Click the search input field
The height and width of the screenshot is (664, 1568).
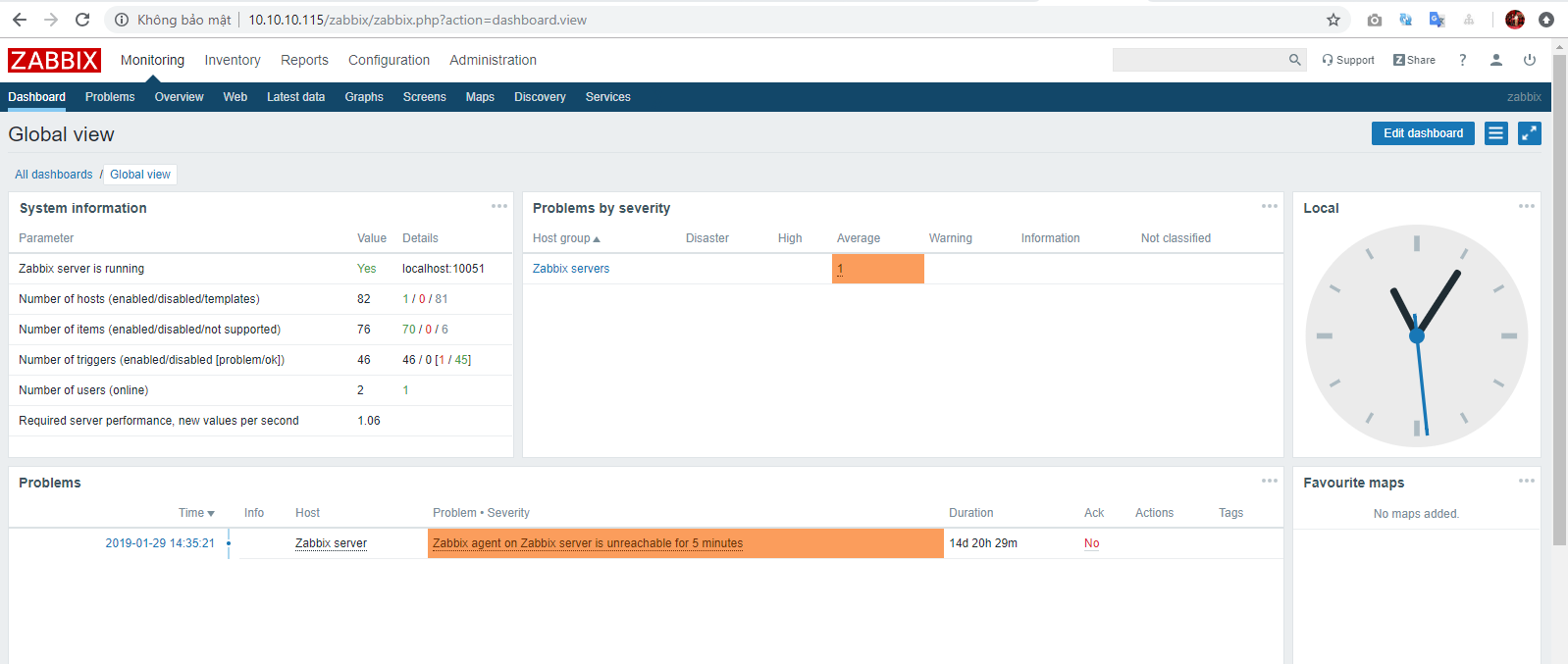[1199, 60]
